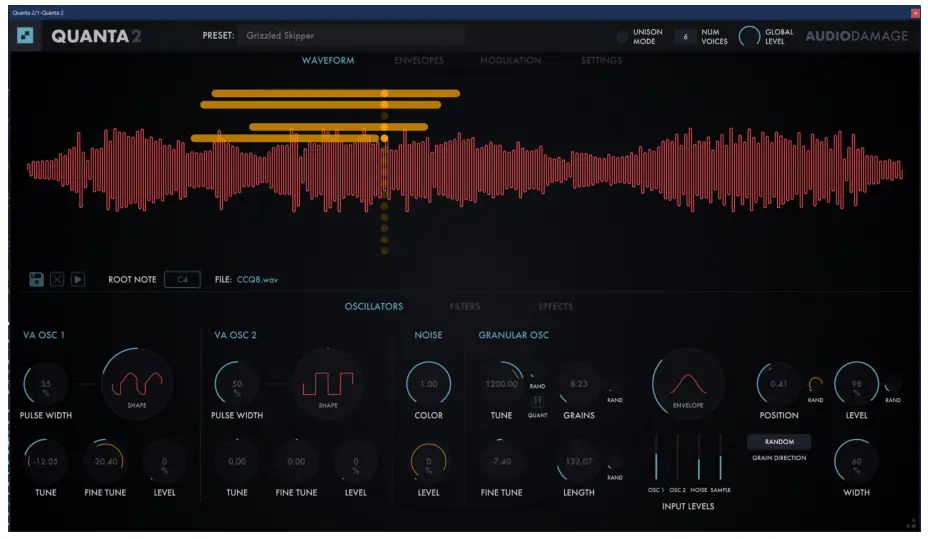
Task: Open the Num Voices value box
Action: pos(685,36)
